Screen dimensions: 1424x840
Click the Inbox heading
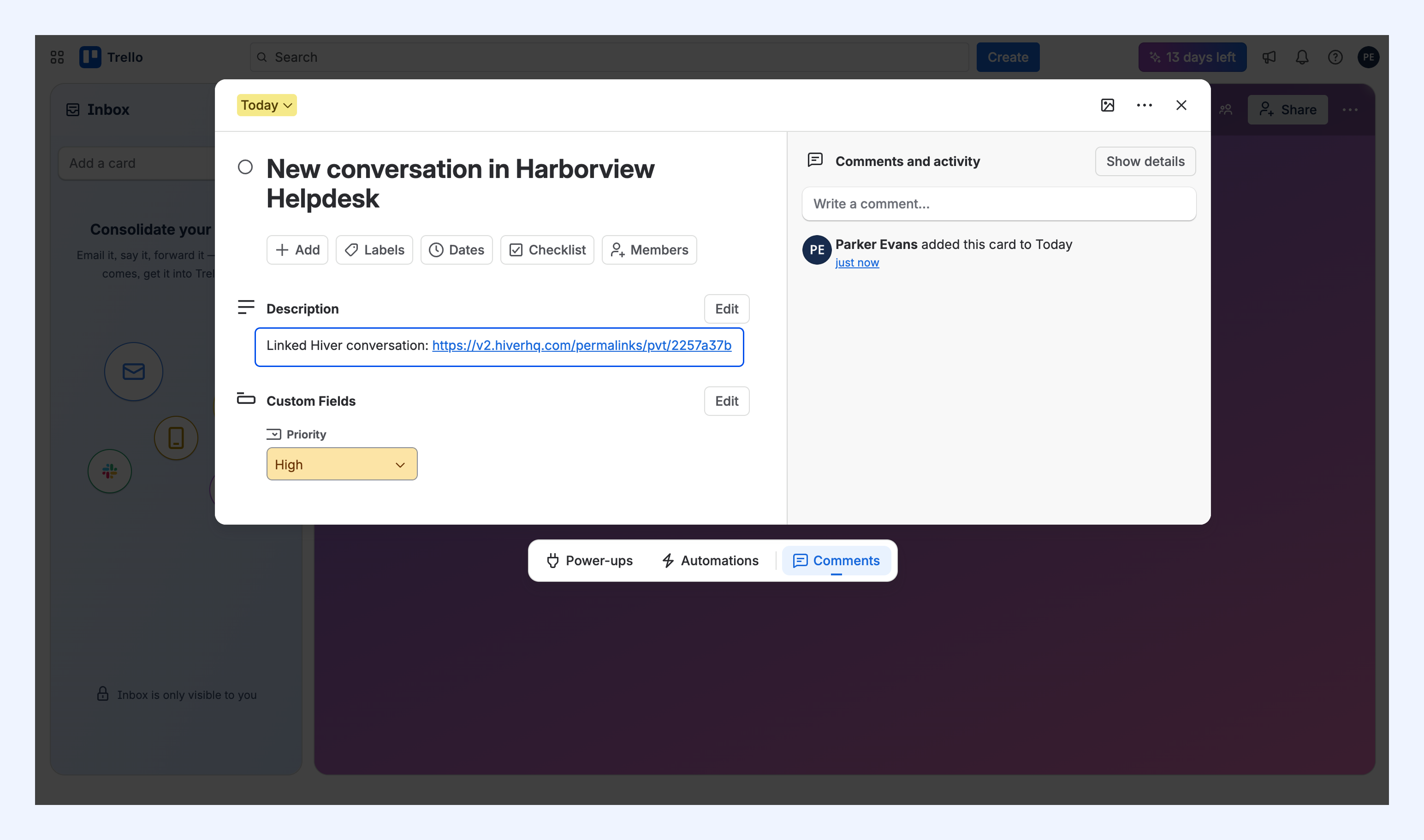[108, 109]
